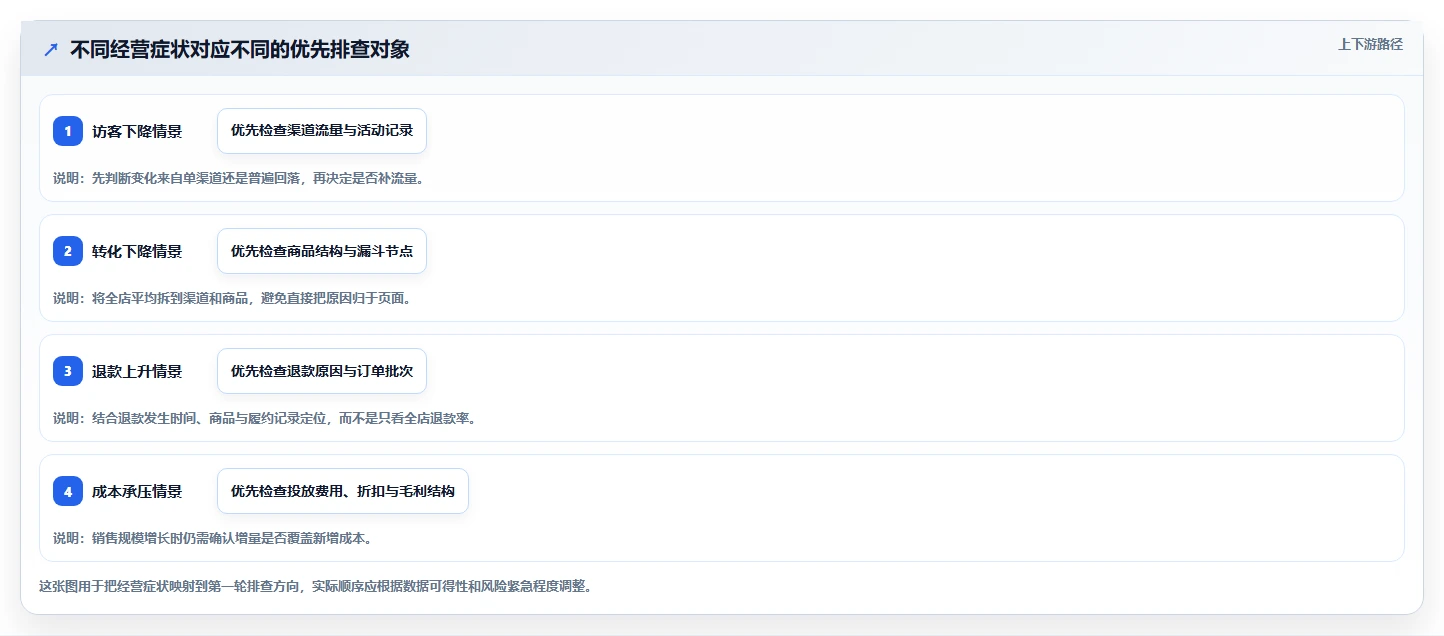Click the 访客下降情景 label
The image size is (1444, 636).
point(137,131)
